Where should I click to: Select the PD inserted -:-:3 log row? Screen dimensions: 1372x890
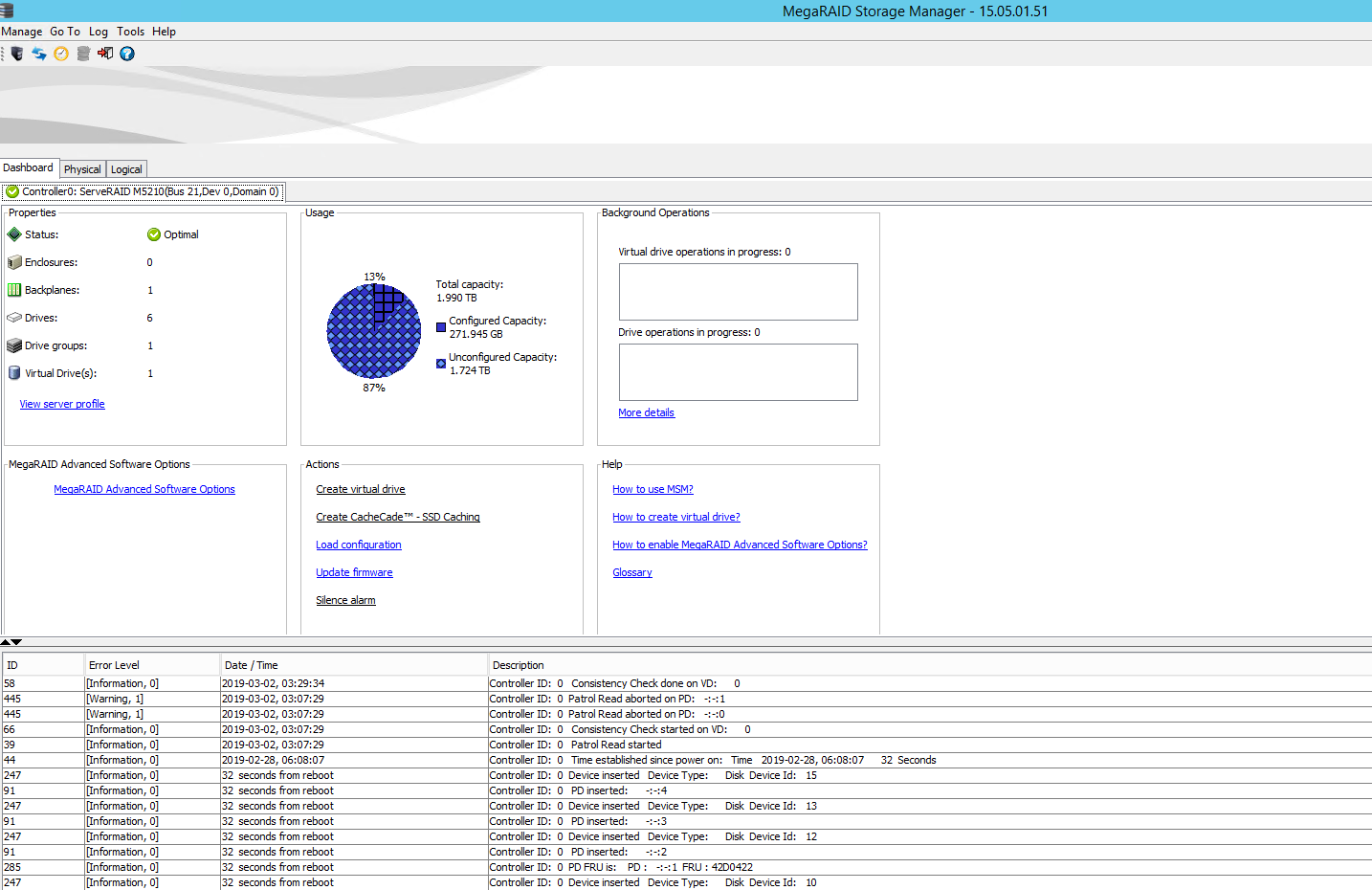[x=687, y=821]
